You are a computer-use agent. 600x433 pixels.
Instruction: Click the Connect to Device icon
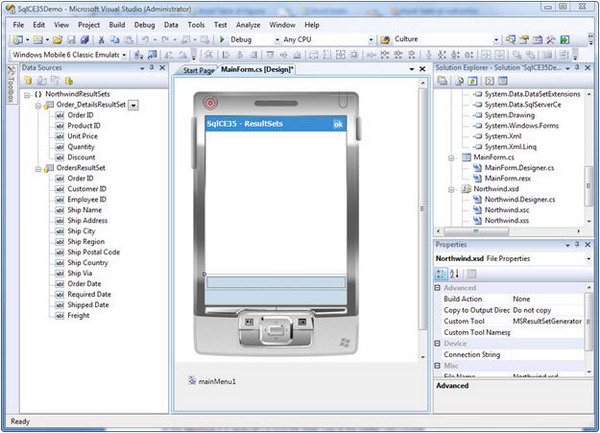[139, 55]
